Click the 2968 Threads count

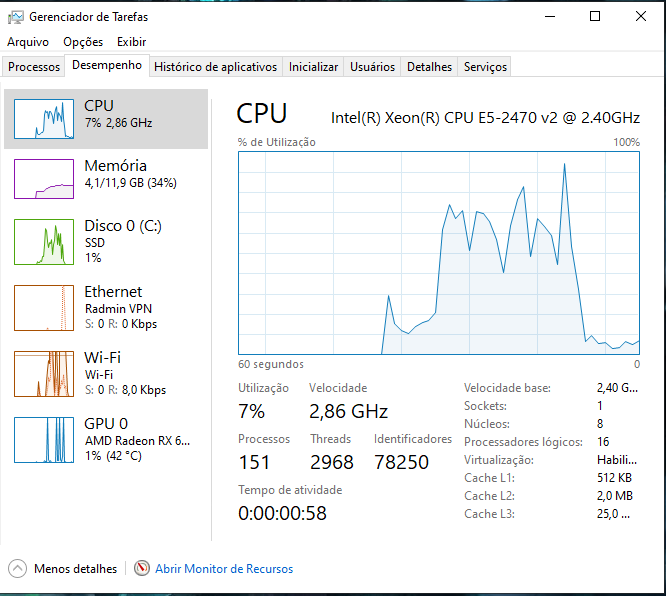[x=331, y=462]
